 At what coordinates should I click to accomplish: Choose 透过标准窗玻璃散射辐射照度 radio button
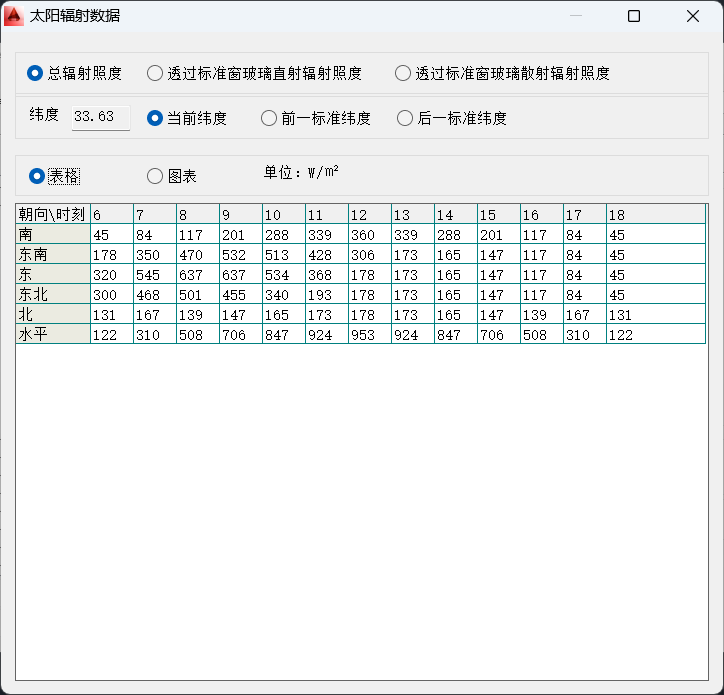point(403,73)
